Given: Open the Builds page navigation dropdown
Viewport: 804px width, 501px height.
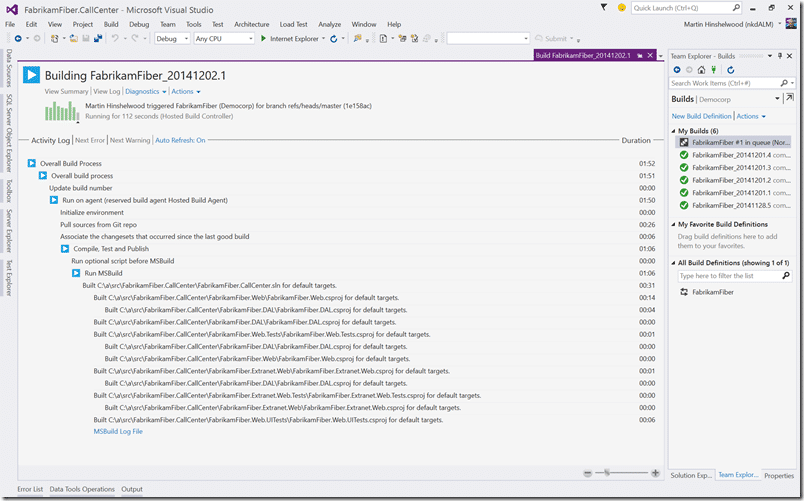Looking at the screenshot, I should pos(777,98).
